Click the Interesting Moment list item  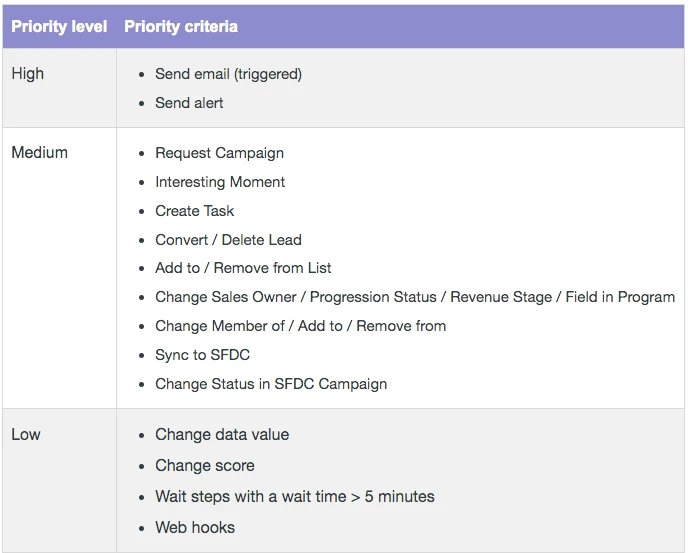coord(220,182)
